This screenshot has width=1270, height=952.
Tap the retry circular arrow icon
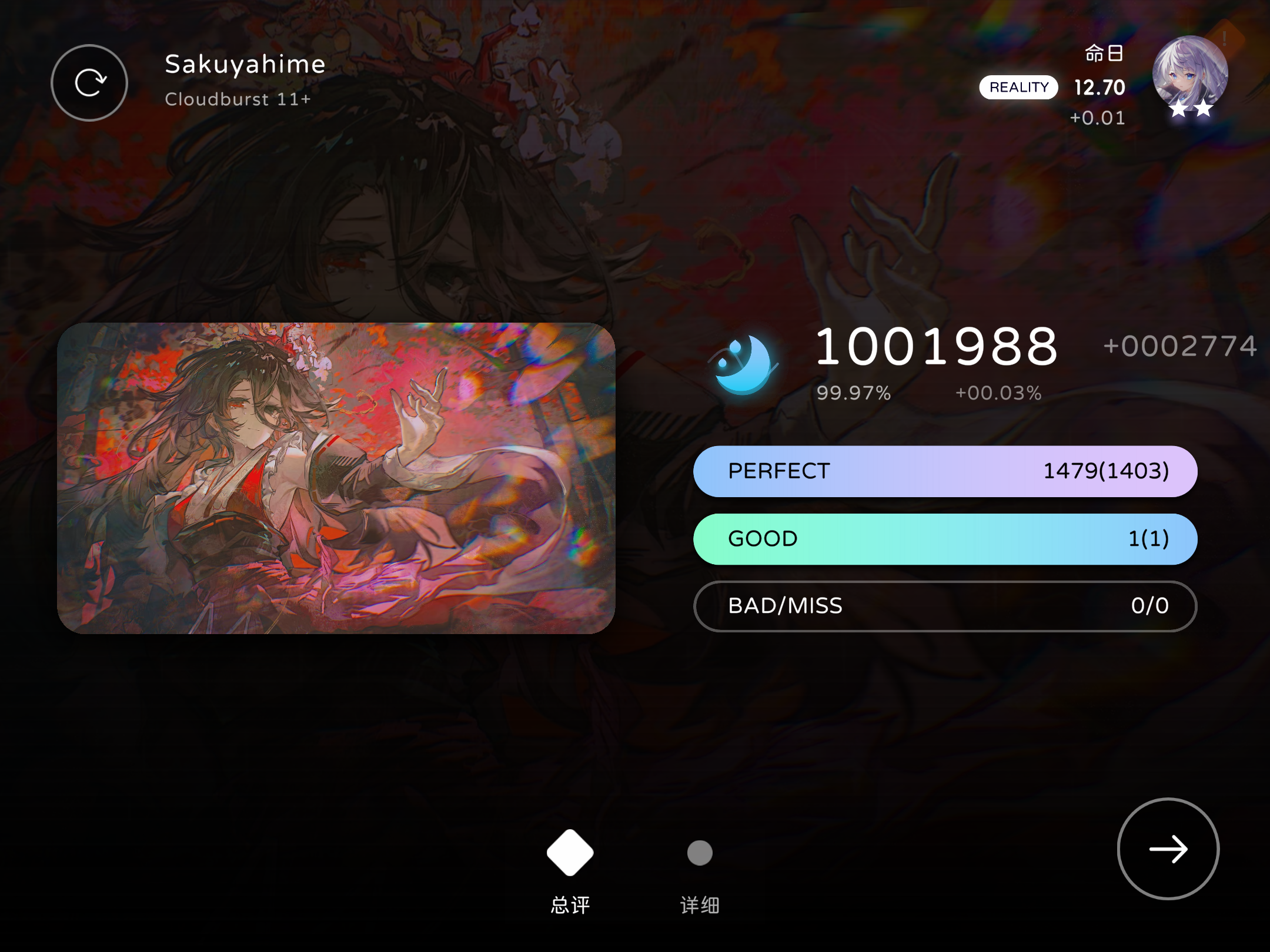tap(89, 83)
